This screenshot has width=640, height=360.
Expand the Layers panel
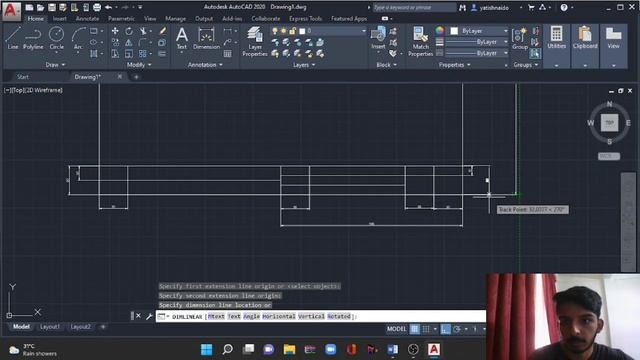click(x=304, y=65)
